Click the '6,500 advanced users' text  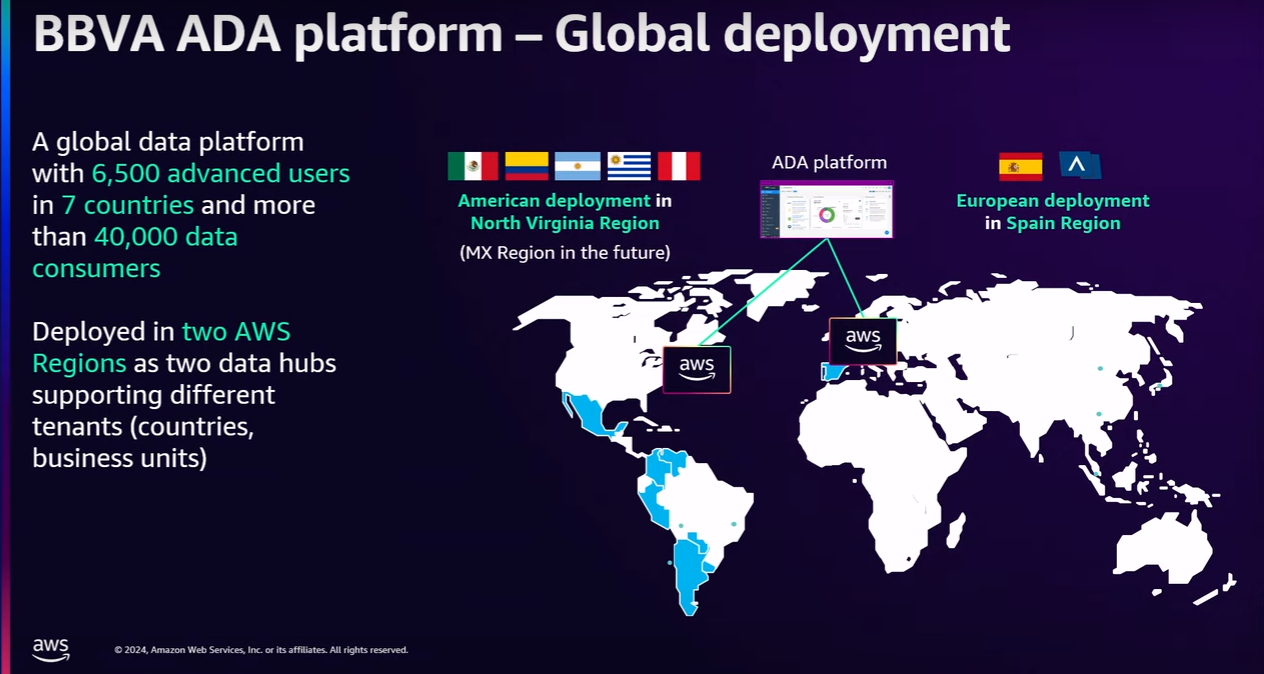(x=221, y=173)
